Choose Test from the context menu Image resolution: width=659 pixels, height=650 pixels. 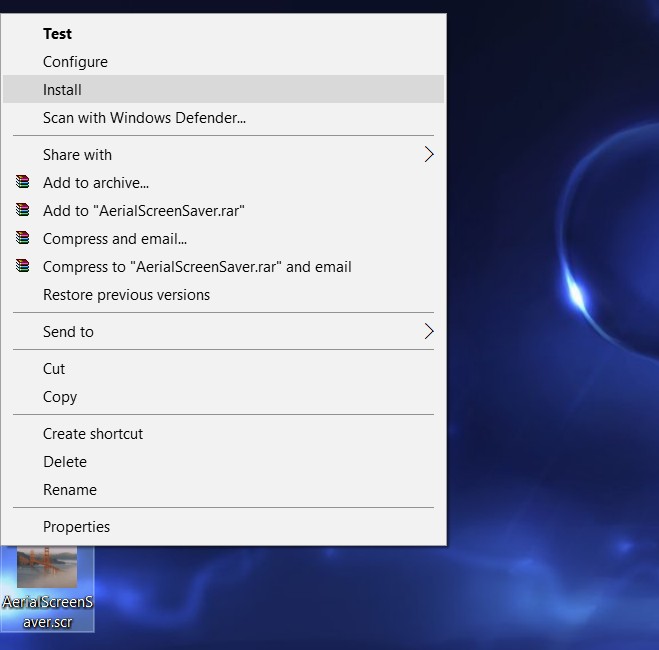pyautogui.click(x=224, y=34)
